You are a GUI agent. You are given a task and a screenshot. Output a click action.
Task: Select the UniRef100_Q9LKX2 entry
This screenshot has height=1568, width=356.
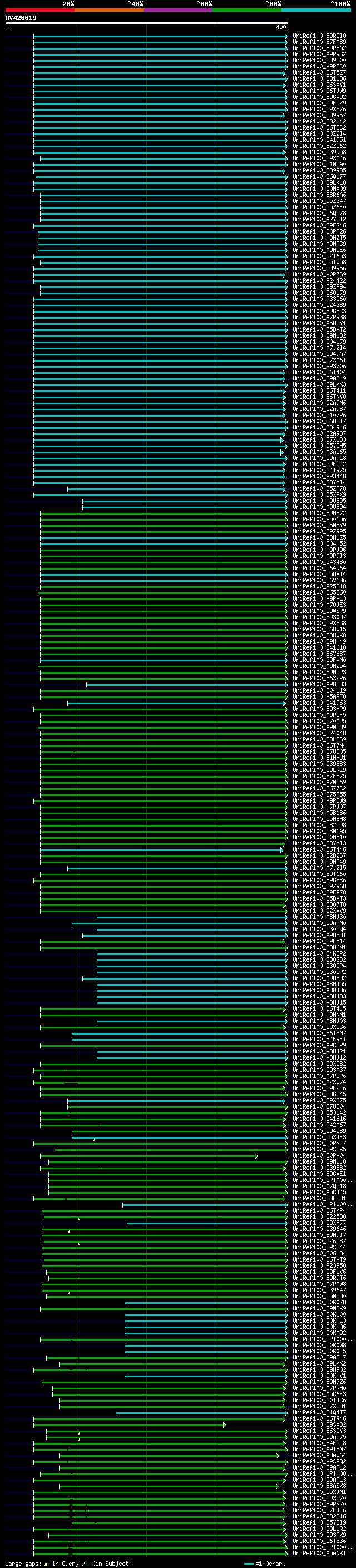[x=319, y=1363]
